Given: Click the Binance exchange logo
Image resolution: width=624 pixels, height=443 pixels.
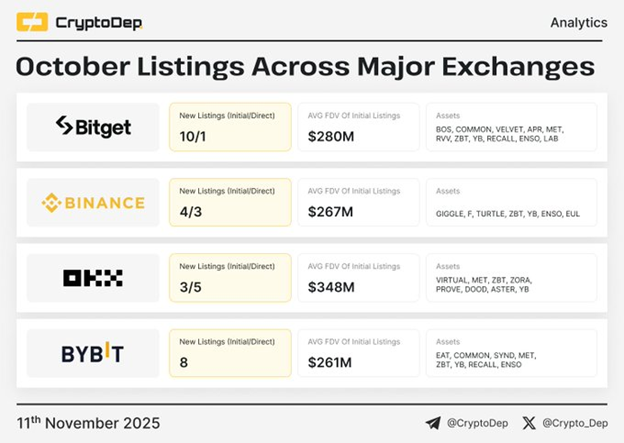Looking at the screenshot, I should click(93, 203).
